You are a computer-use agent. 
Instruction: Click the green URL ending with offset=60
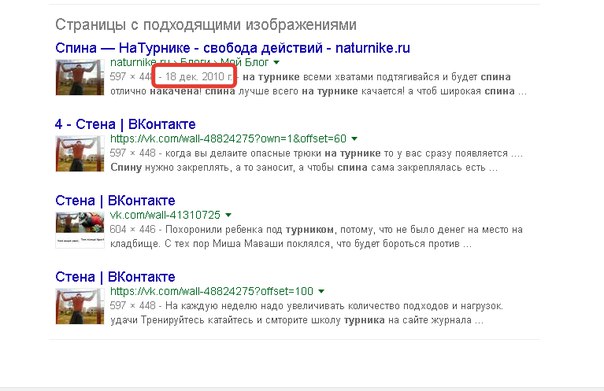pos(228,138)
